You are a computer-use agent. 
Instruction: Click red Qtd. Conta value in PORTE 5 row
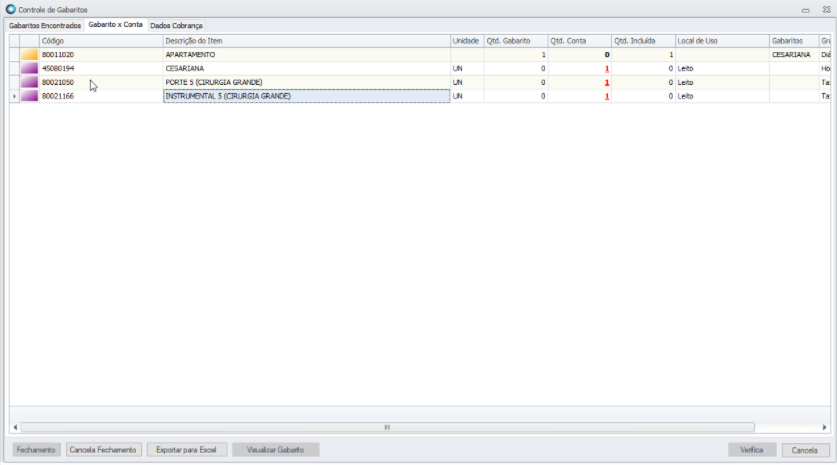[x=606, y=82]
